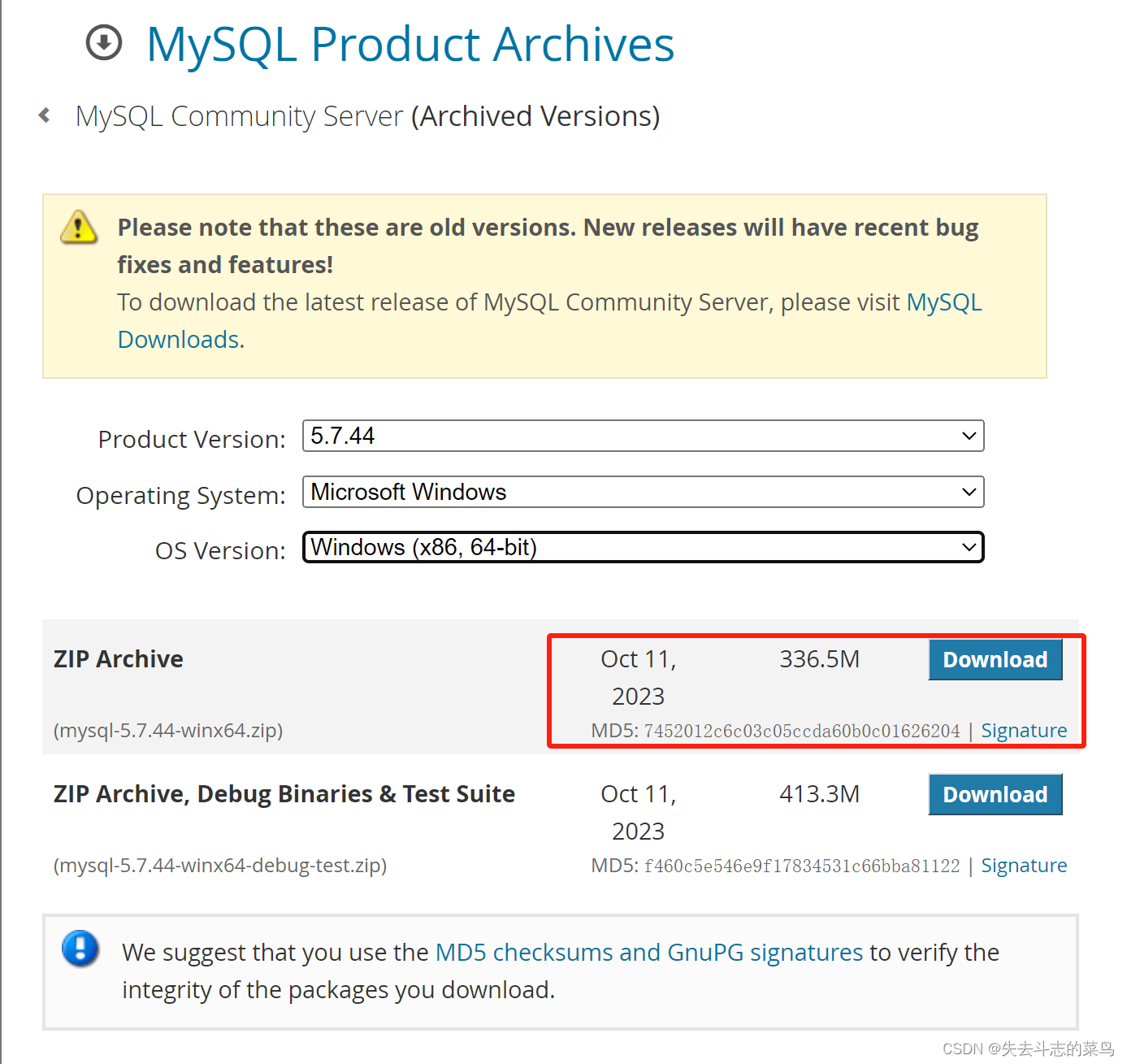Open the MD5 checksums and GnuPG signatures link
The width and height of the screenshot is (1127, 1064).
649,952
